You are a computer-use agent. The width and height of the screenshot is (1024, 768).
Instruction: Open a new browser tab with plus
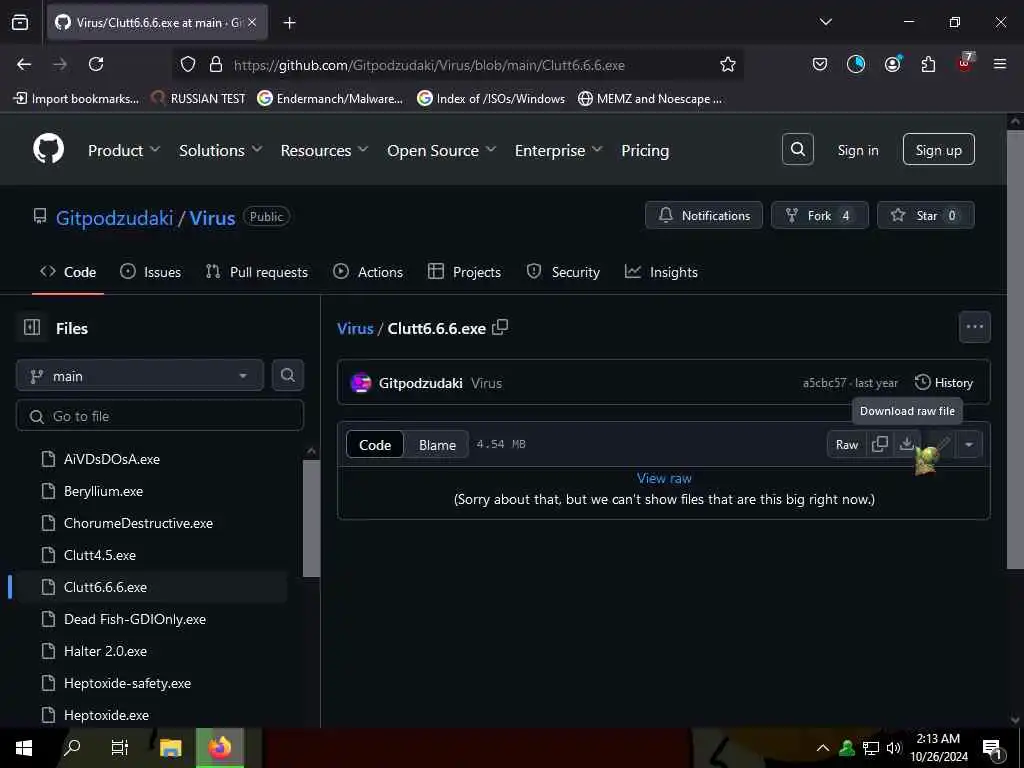coord(289,23)
